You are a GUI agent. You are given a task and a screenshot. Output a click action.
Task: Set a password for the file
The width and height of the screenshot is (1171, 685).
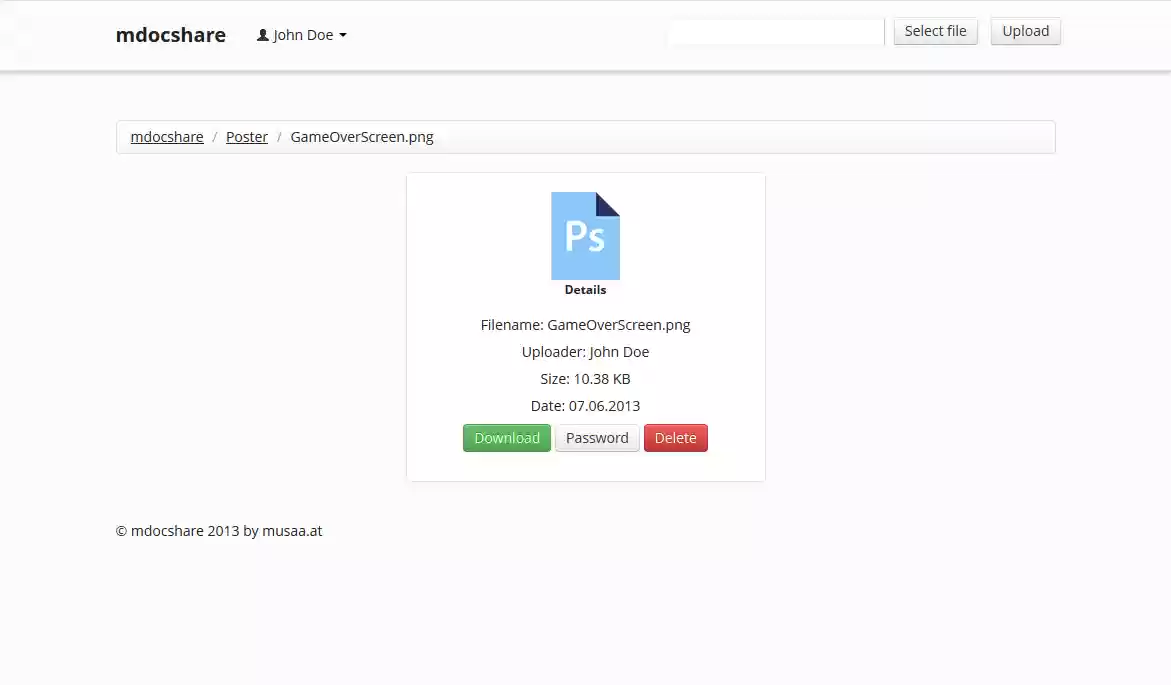click(x=597, y=437)
